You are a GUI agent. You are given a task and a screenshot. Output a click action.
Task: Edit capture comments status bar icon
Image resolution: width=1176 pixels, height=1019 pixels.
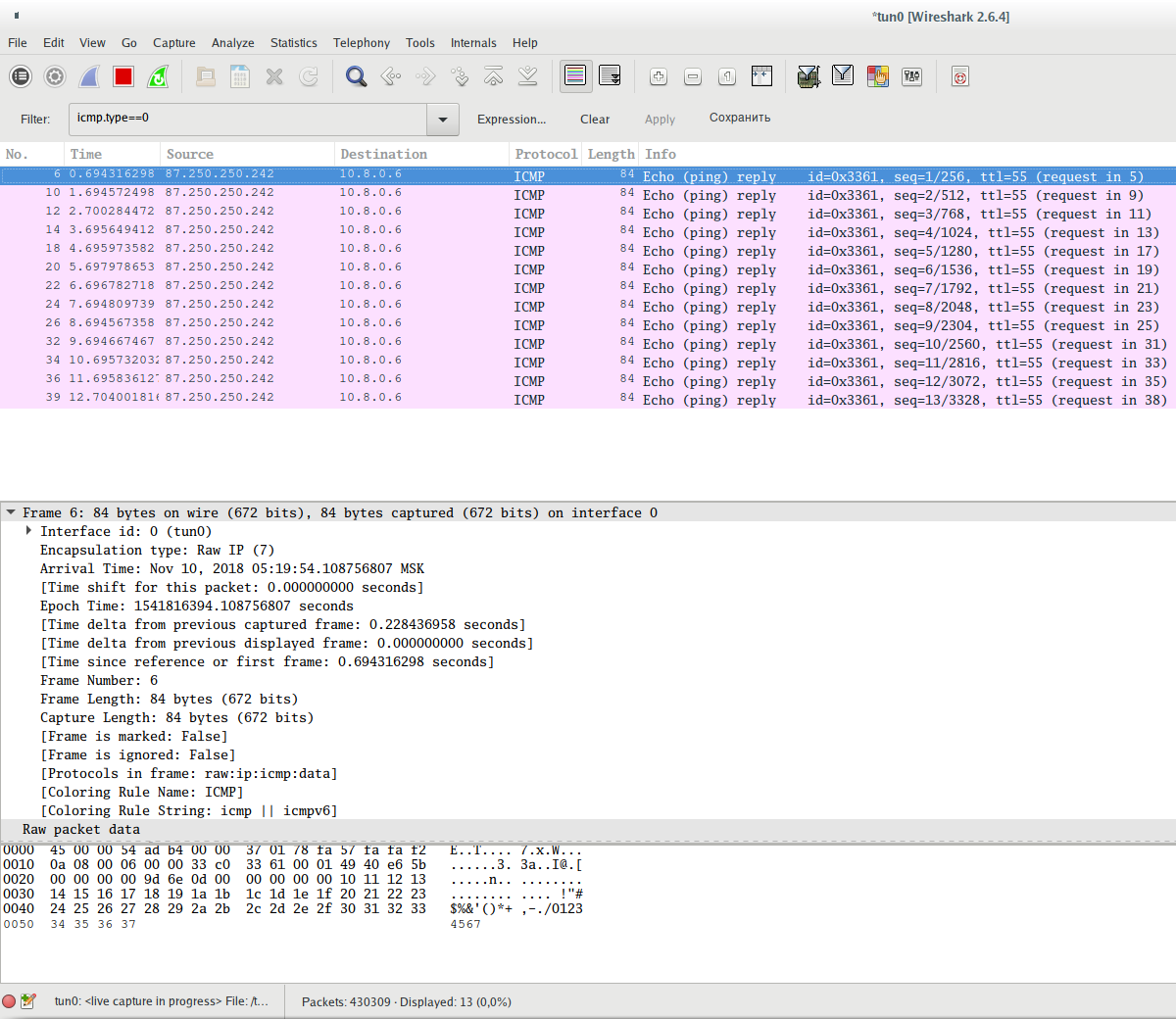[x=28, y=1001]
